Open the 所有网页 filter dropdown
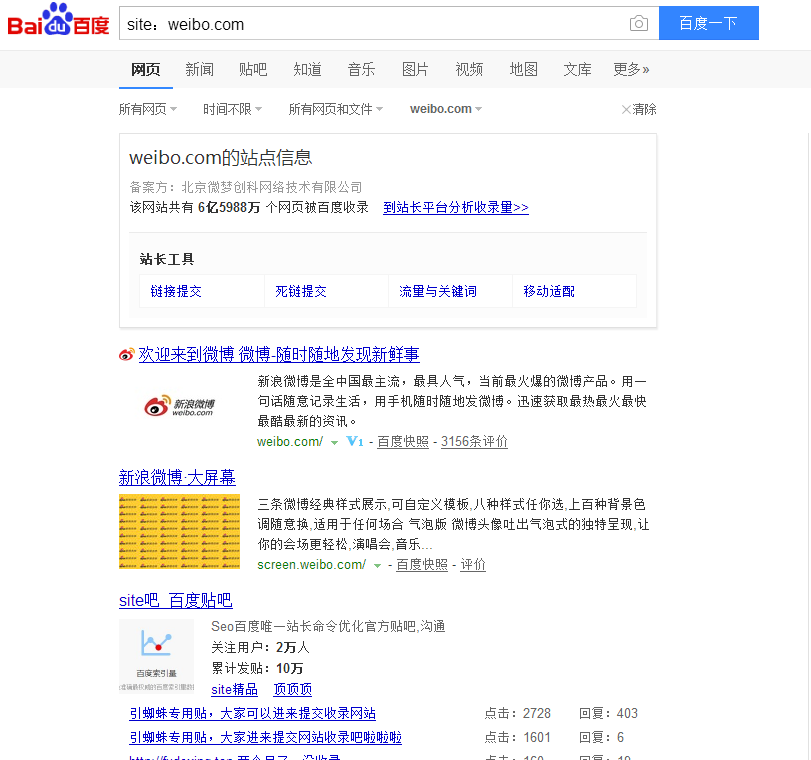 148,109
